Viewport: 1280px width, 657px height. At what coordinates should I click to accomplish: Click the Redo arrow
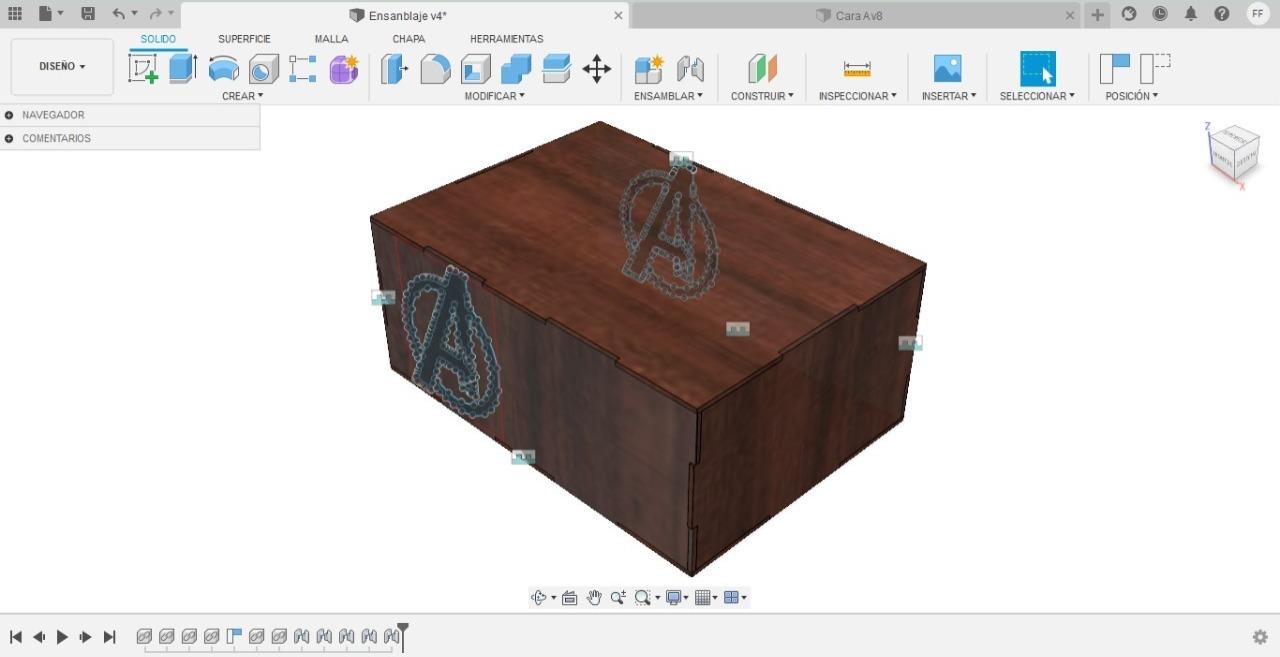(155, 14)
